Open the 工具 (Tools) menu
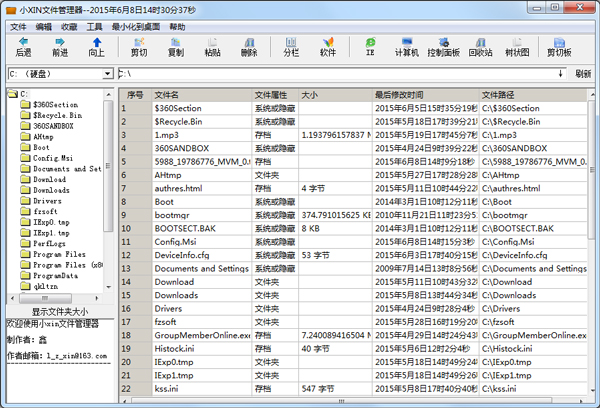The image size is (600, 408). click(95, 26)
